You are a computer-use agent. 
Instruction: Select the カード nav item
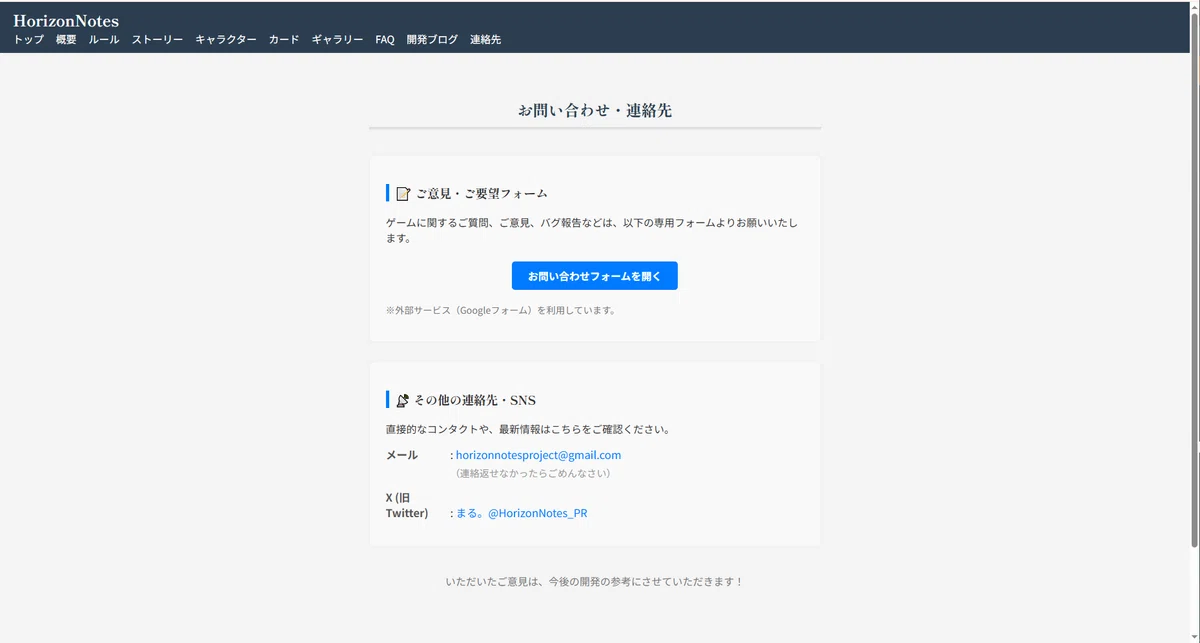[x=284, y=40]
